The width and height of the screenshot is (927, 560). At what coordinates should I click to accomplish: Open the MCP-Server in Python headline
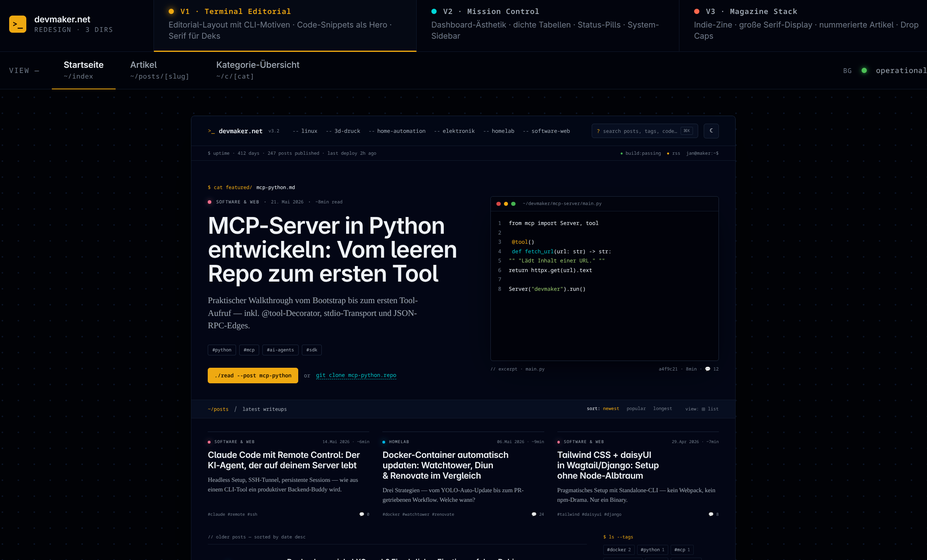click(332, 250)
